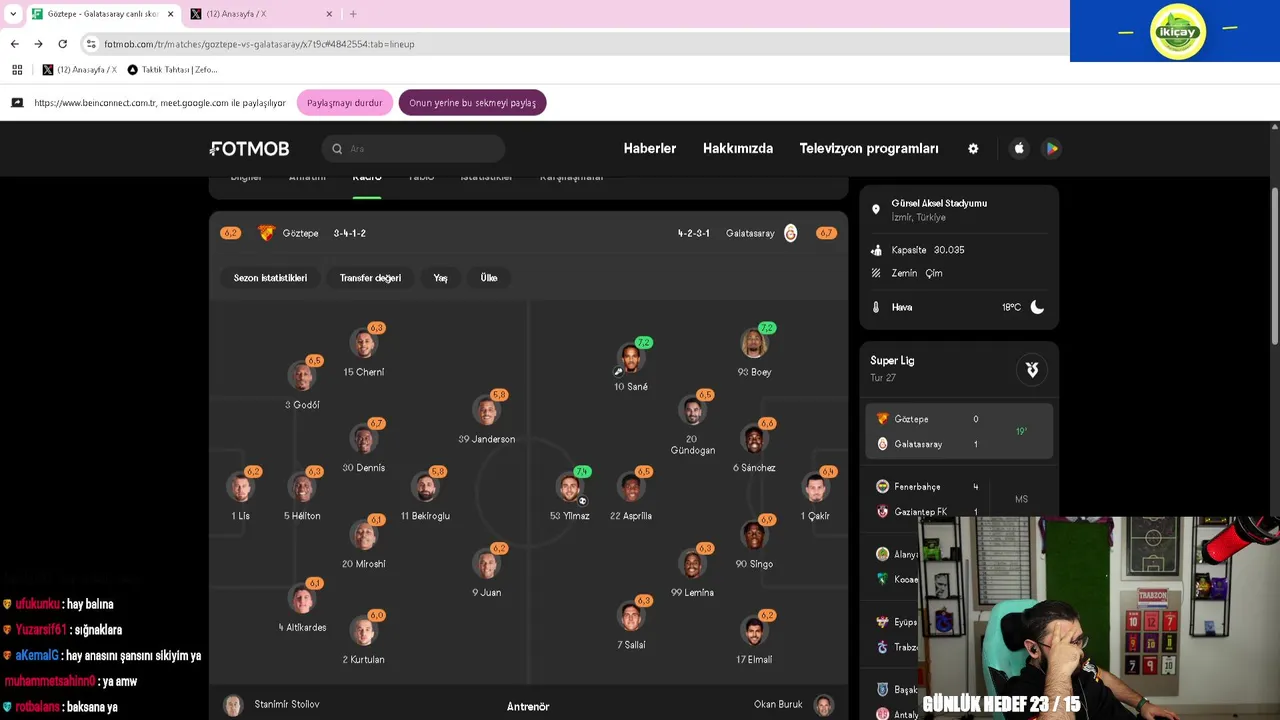Viewport: 1280px width, 720px height.
Task: Open coach Stanimir Stoilov profile
Action: point(272,705)
